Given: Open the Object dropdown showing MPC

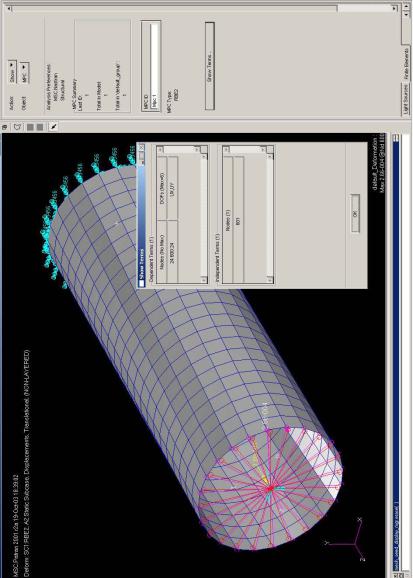Looking at the screenshot, I should [24, 73].
